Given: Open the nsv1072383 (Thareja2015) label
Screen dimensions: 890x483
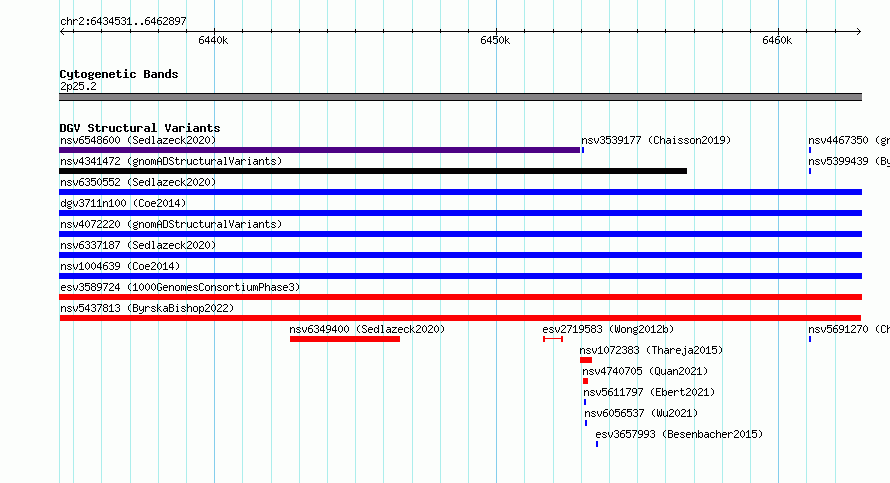Looking at the screenshot, I should pyautogui.click(x=651, y=350).
